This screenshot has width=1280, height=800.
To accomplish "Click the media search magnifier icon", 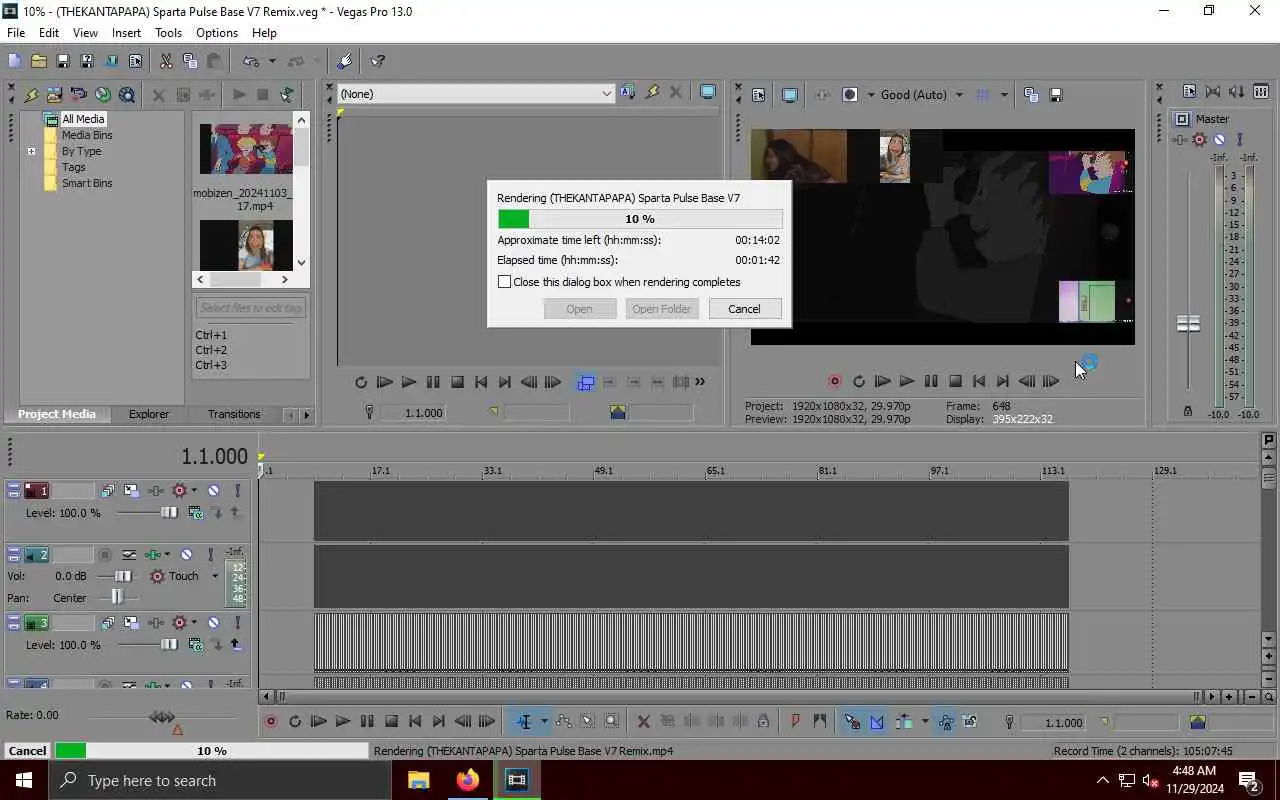I will coord(127,95).
